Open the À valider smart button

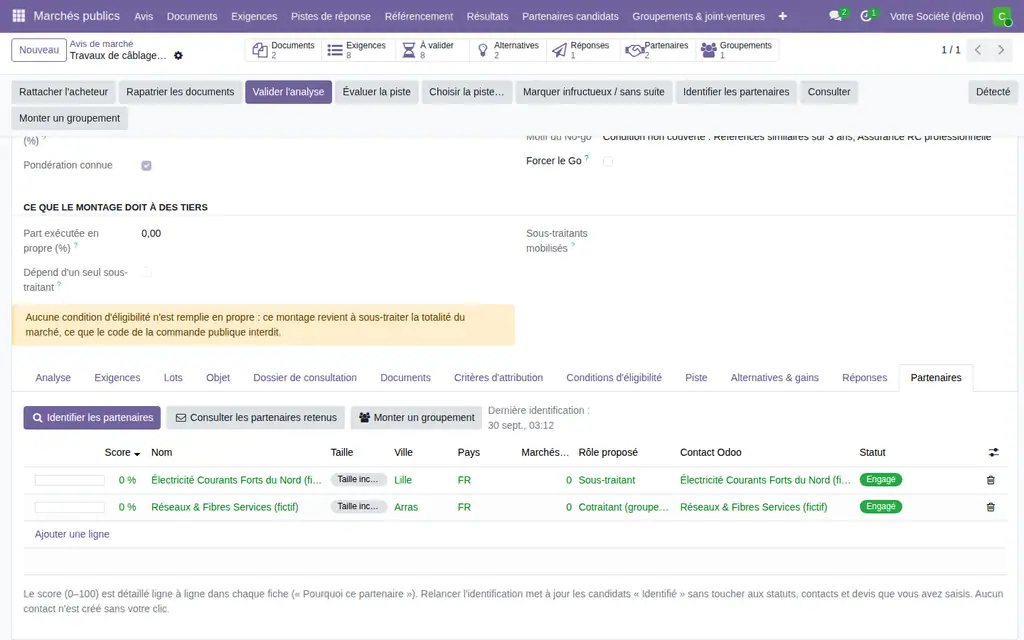(431, 50)
